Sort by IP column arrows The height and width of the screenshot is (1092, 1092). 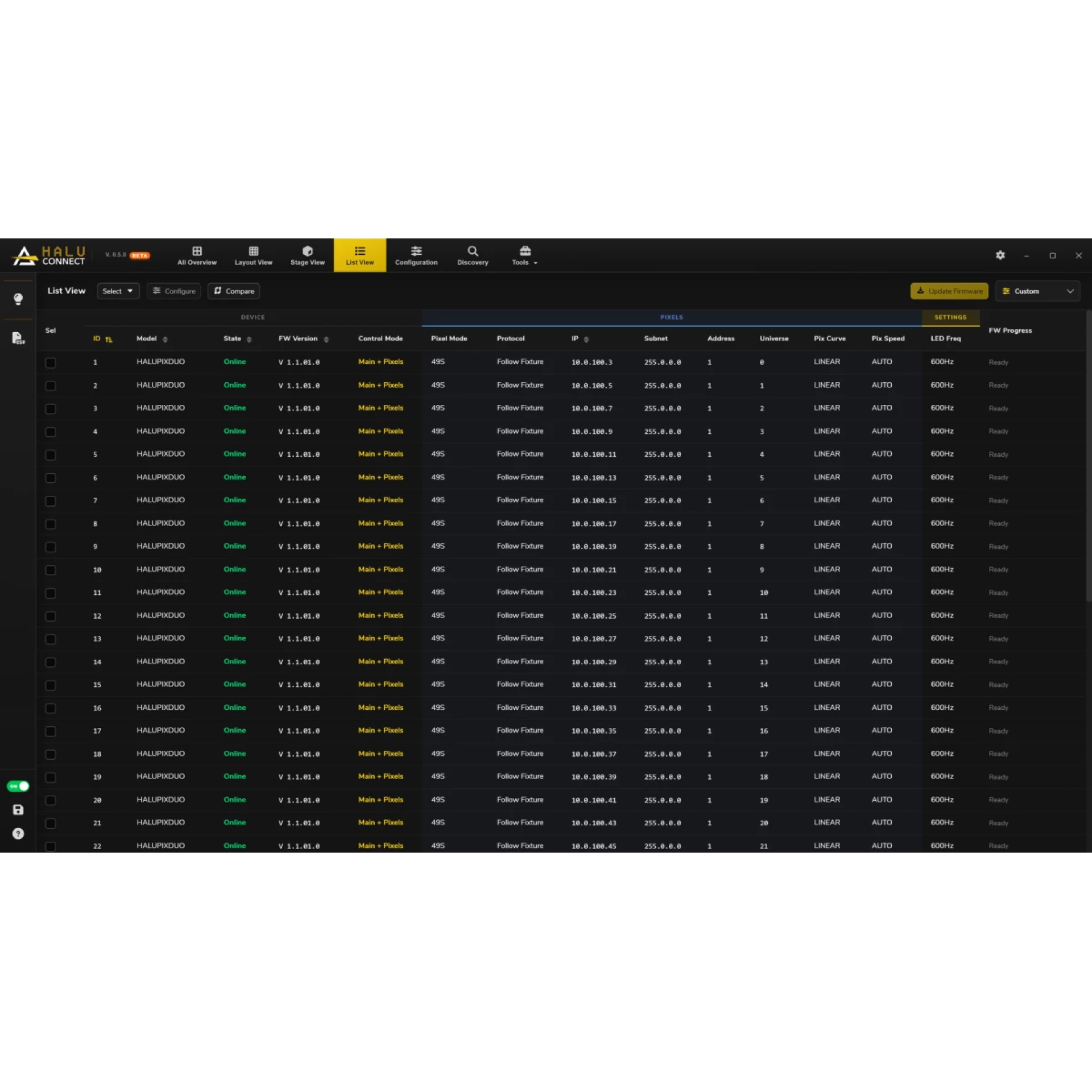click(x=586, y=340)
